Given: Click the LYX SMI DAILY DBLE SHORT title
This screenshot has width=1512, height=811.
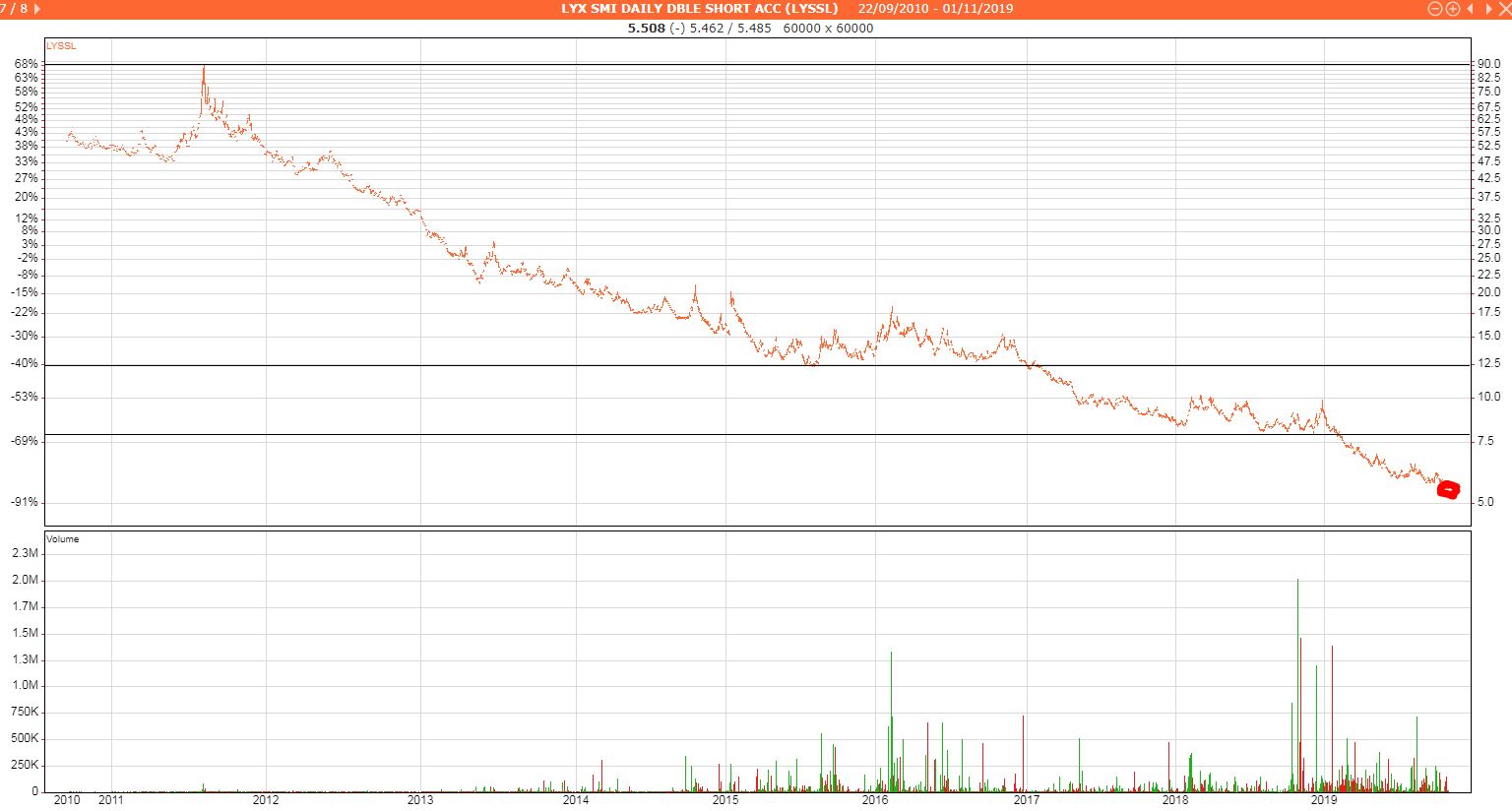Looking at the screenshot, I should coord(699,9).
